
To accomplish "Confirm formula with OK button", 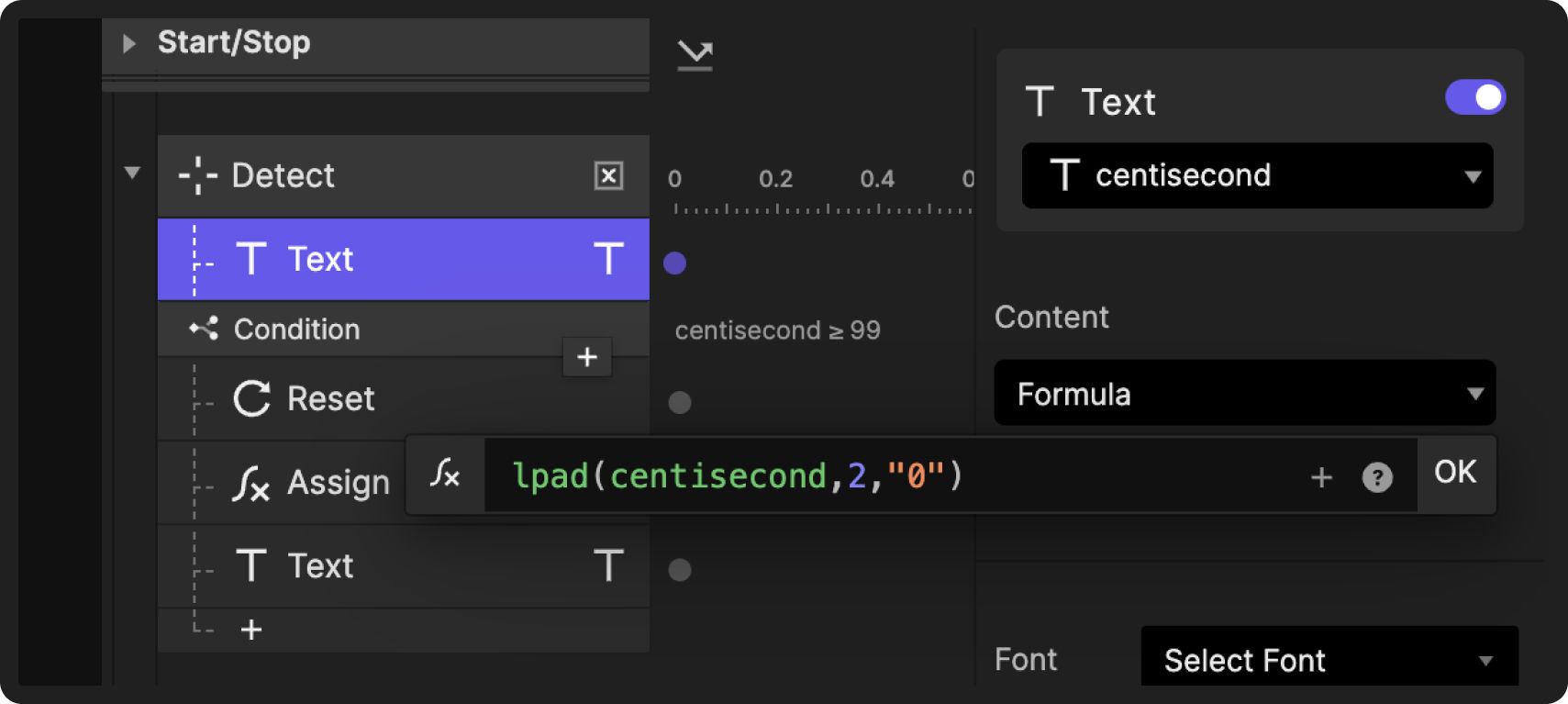I will 1455,473.
